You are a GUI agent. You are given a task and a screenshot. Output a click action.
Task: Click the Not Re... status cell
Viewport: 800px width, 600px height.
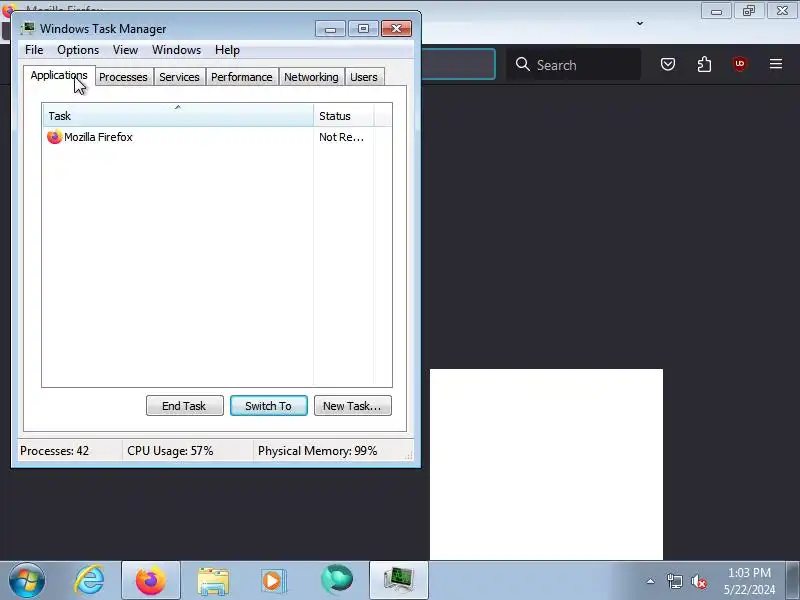pyautogui.click(x=341, y=137)
